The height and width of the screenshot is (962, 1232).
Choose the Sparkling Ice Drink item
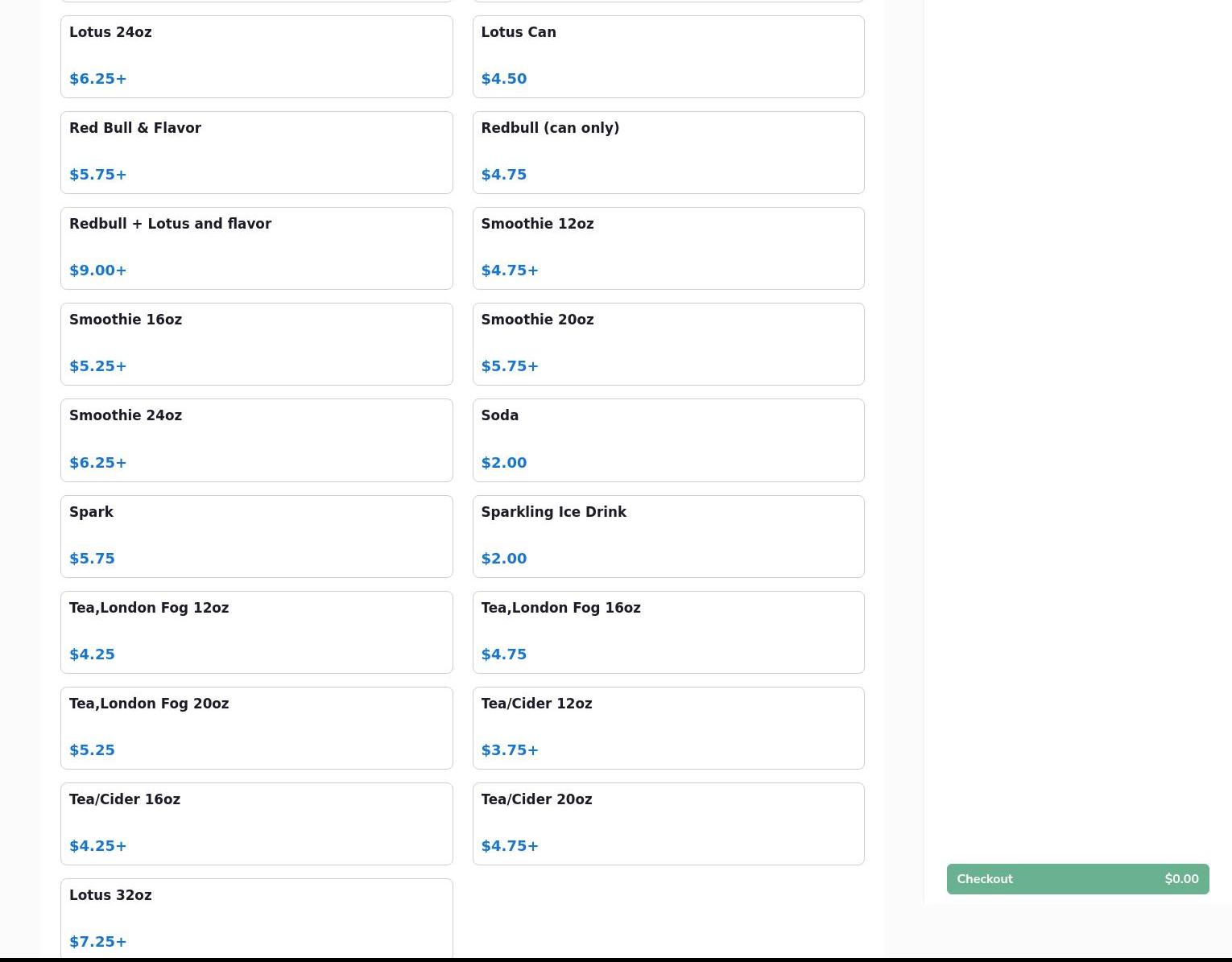point(668,536)
